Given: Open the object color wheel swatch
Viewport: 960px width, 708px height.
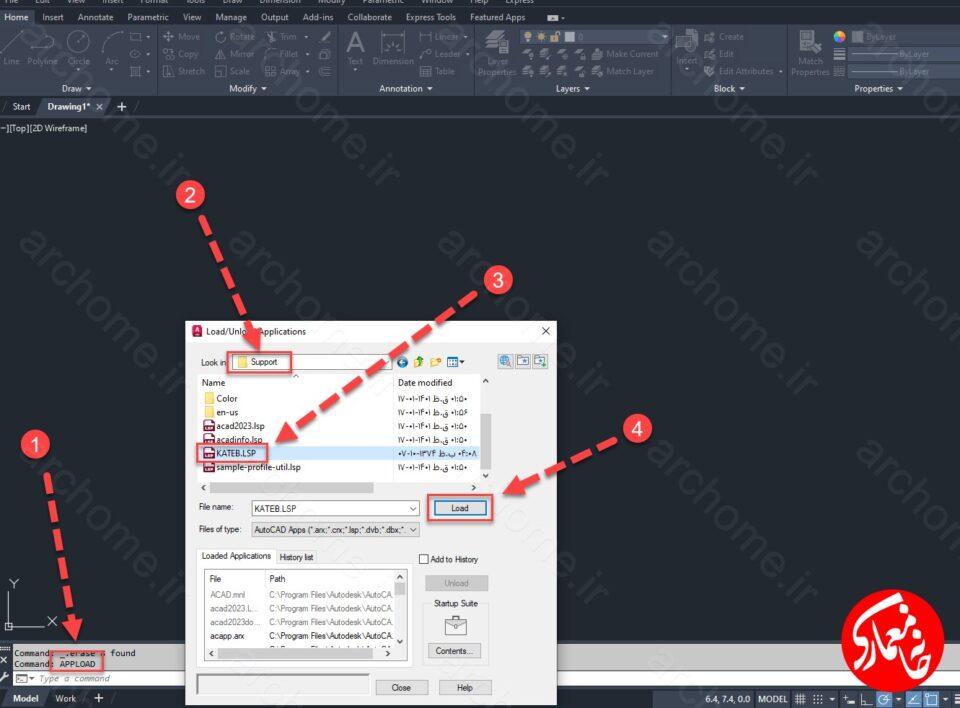Looking at the screenshot, I should point(839,37).
